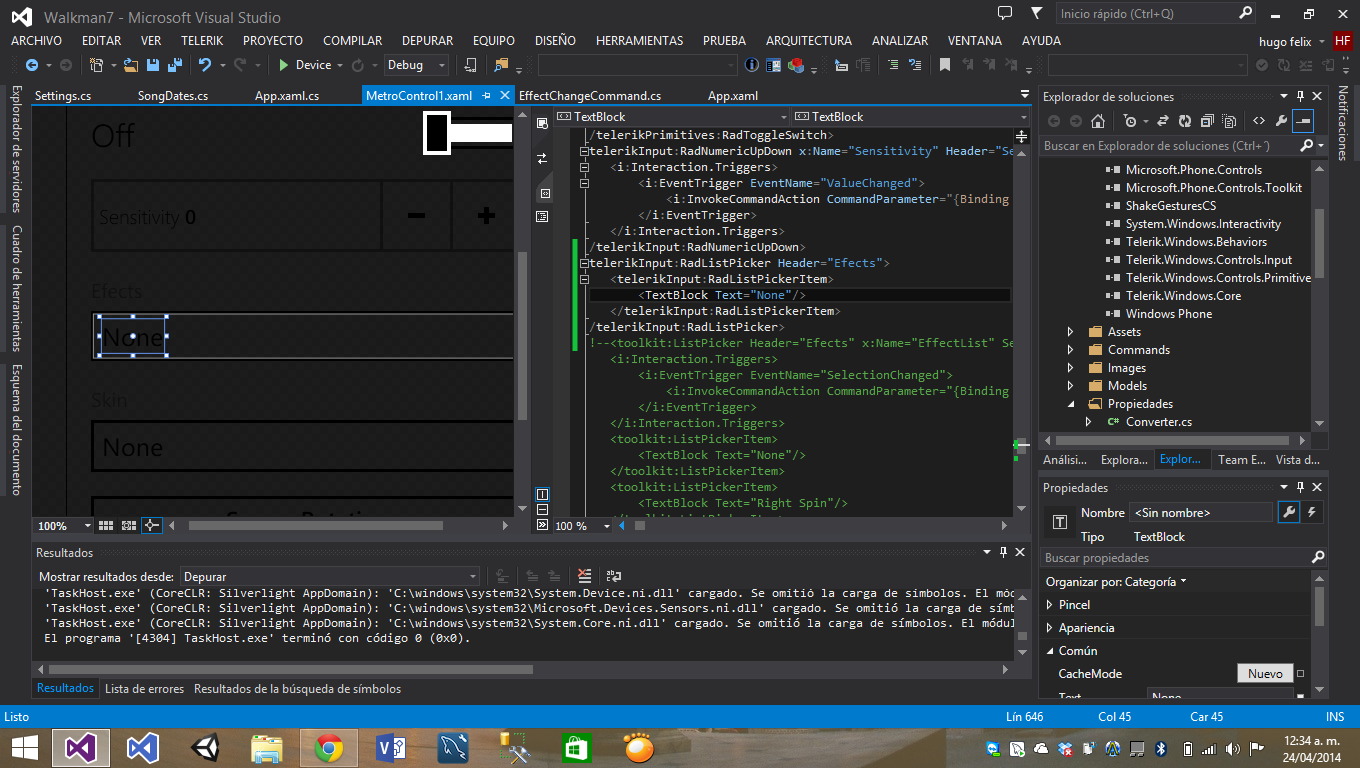Click Sync with Active Document icon
Screen dimensions: 1360x768
(x=1163, y=121)
